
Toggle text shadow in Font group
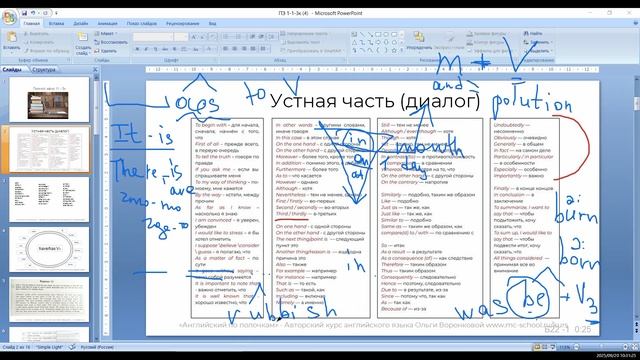click(174, 49)
